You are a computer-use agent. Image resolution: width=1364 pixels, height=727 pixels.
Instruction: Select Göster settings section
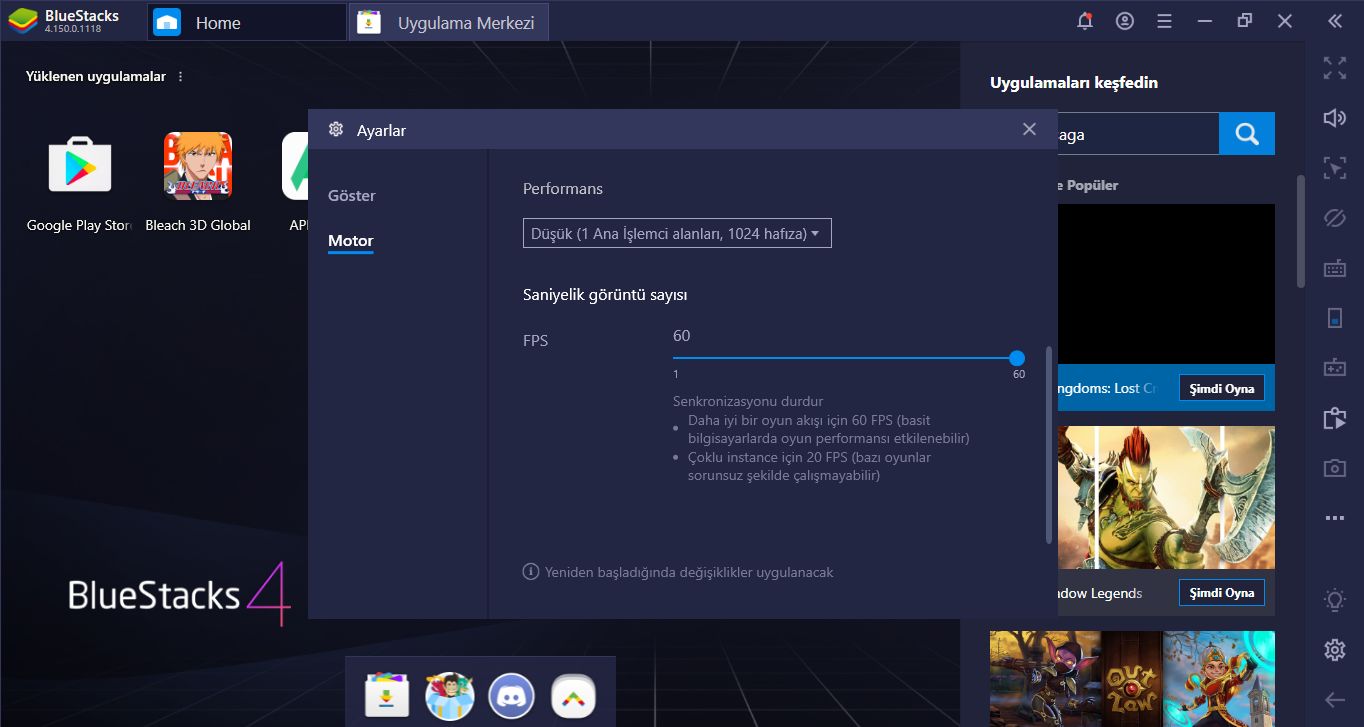pos(352,195)
